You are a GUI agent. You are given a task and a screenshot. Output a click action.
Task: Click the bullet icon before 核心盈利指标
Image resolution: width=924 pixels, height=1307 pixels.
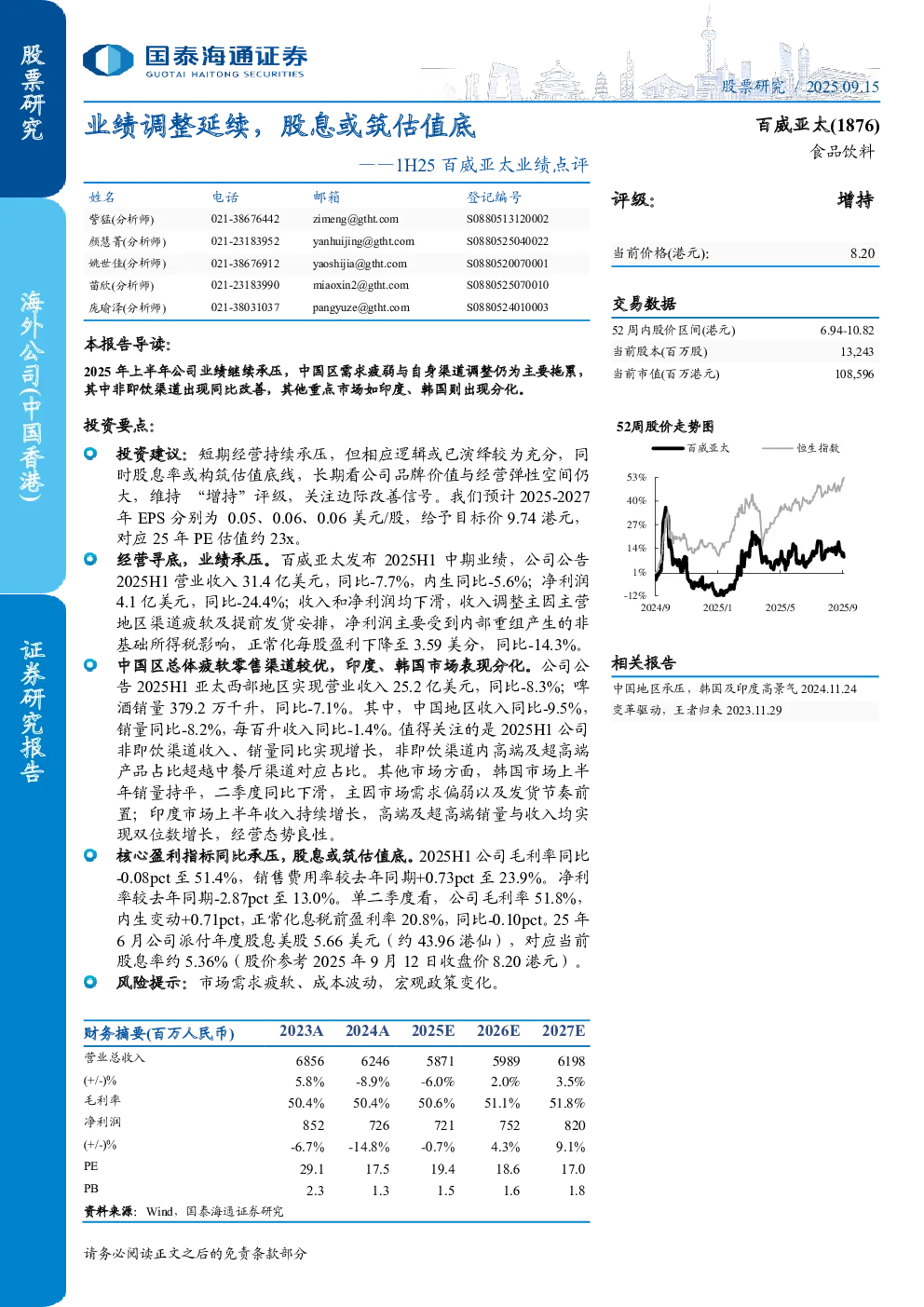pyautogui.click(x=90, y=855)
